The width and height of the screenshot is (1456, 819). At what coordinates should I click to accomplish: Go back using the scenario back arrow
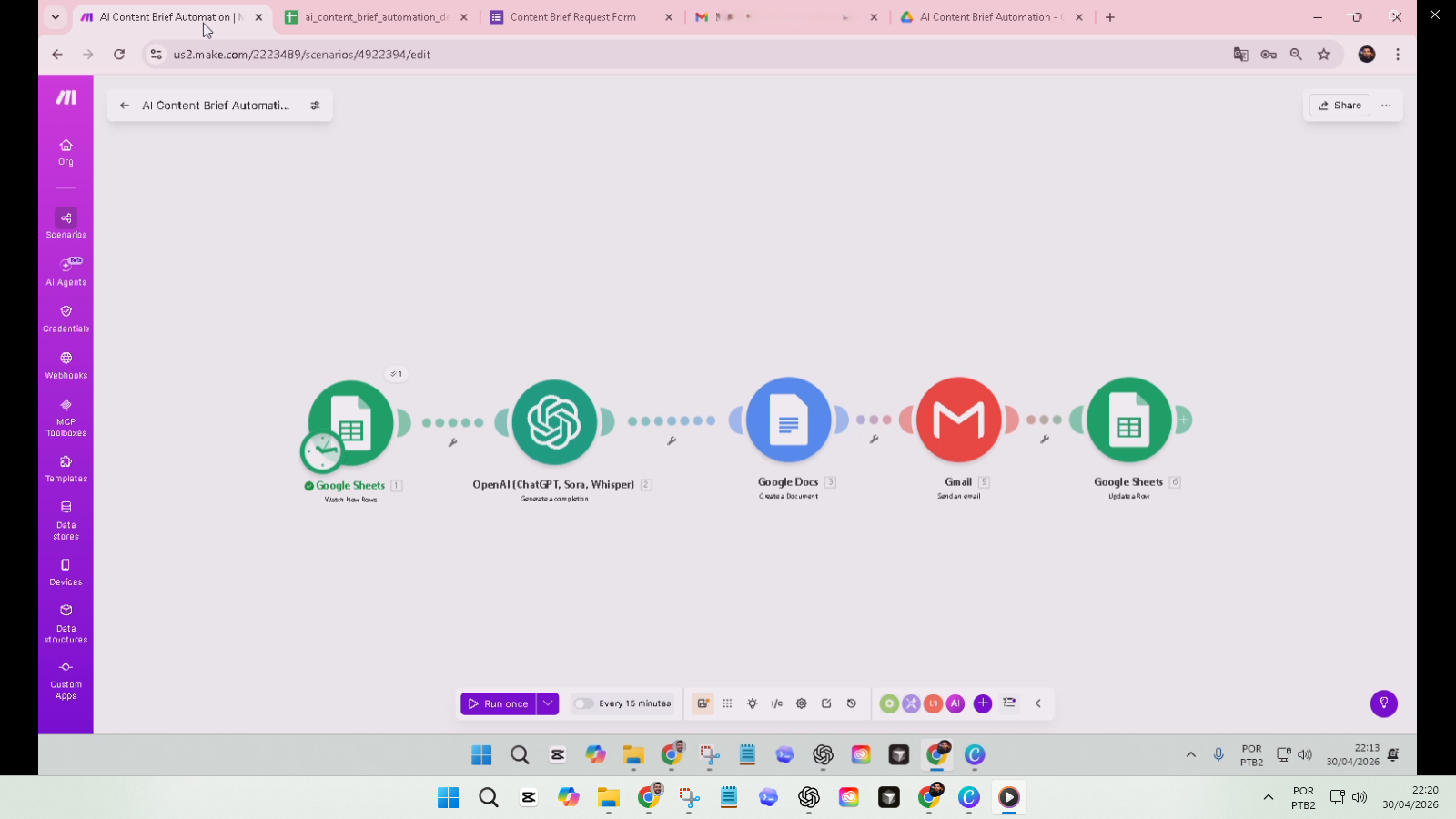(125, 106)
